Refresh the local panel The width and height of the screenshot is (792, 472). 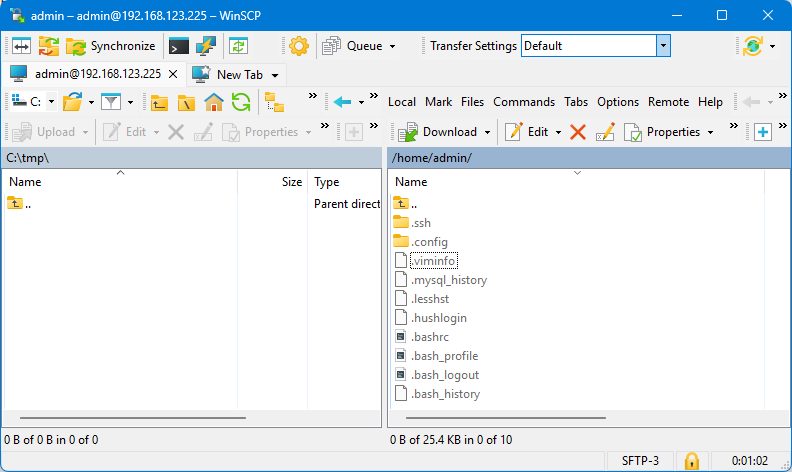[241, 102]
